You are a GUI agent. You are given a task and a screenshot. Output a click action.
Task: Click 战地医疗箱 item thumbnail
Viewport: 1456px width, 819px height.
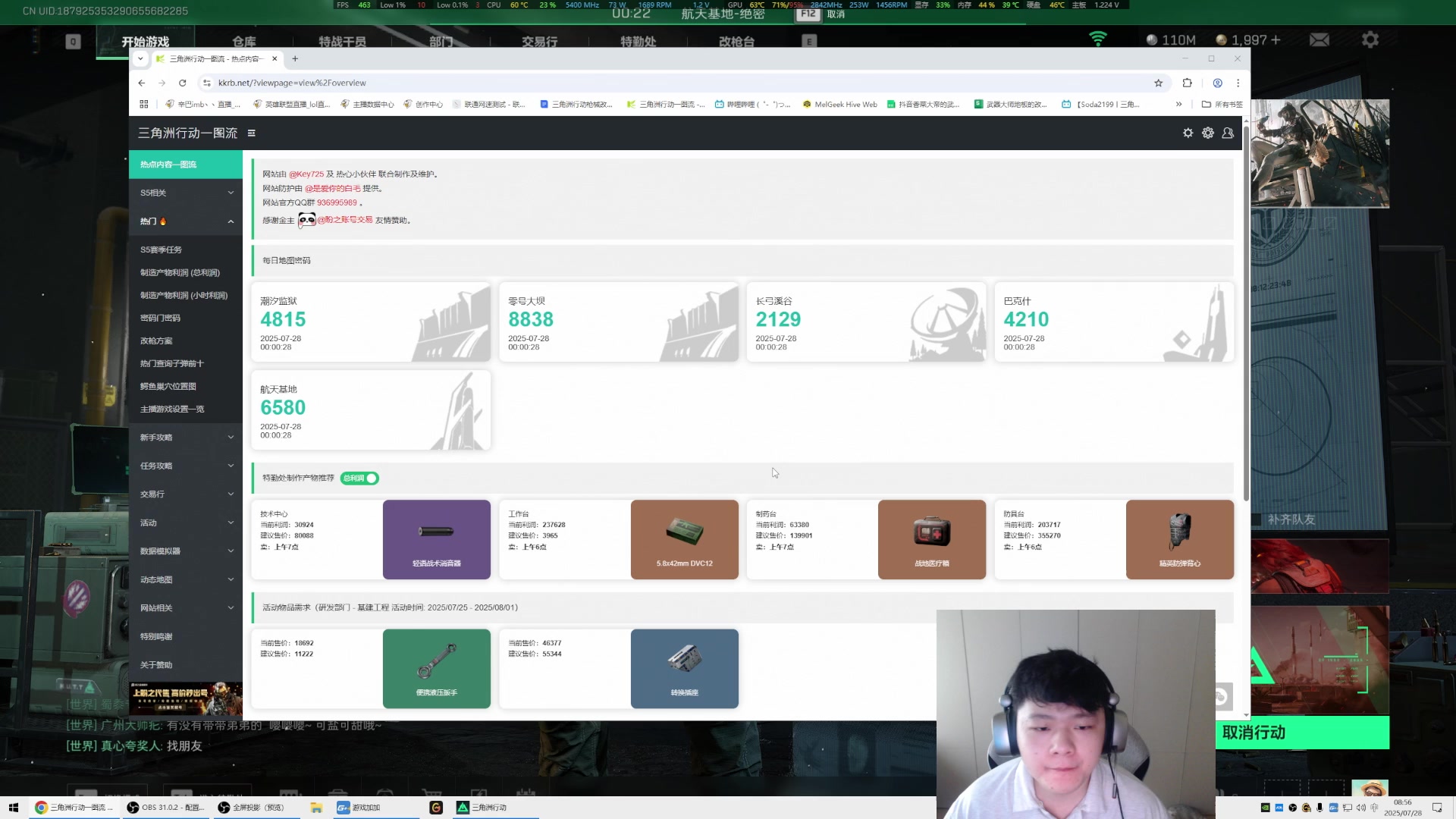(932, 539)
